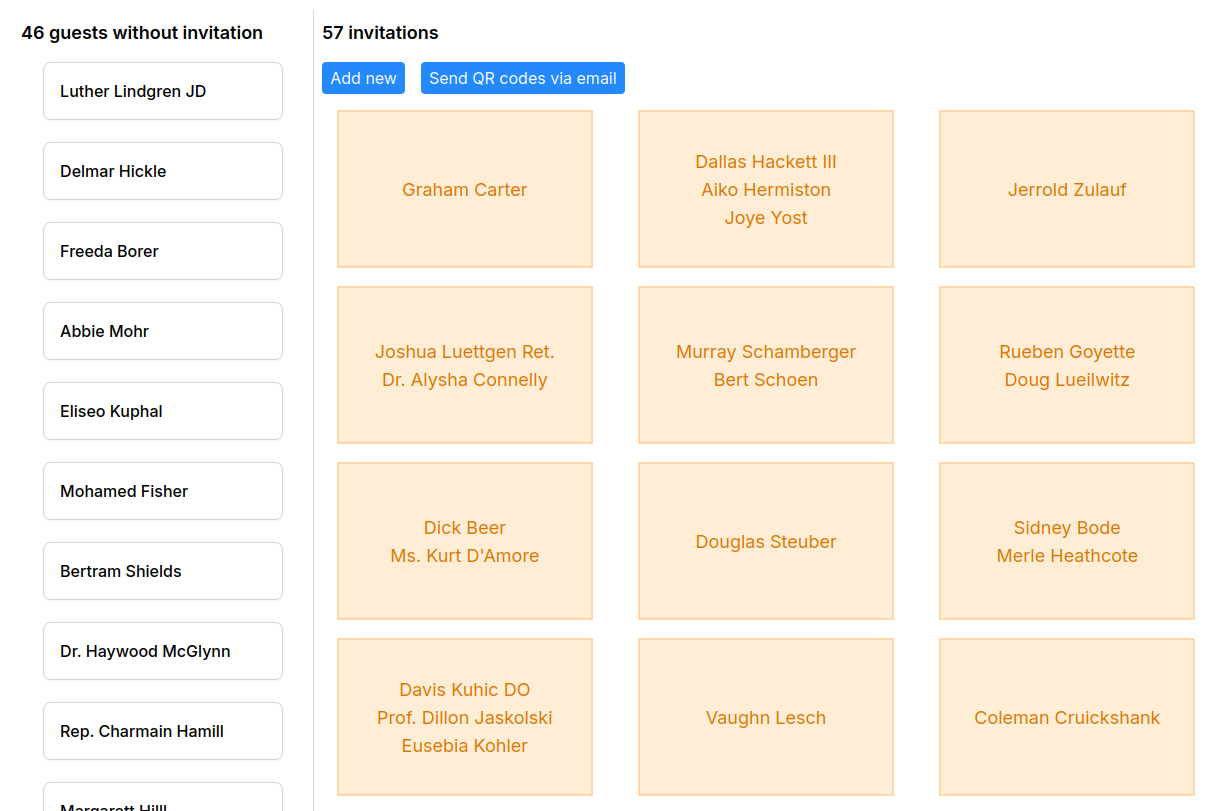Screen dimensions: 1206x811
Task: Open the Coleman Cruickshank invitation card
Action: click(1066, 717)
